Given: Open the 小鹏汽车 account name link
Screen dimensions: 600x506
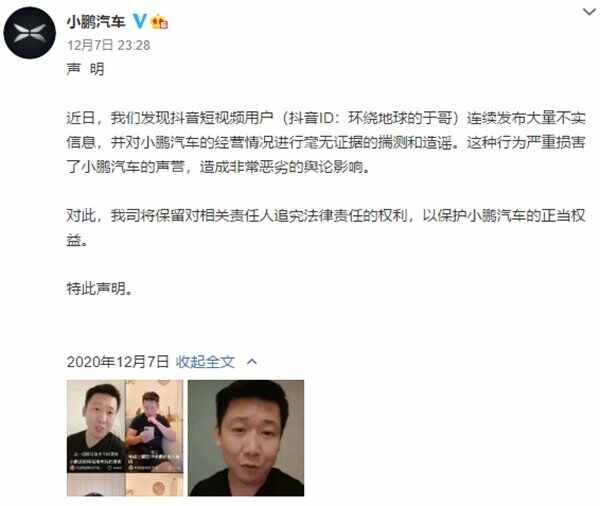Looking at the screenshot, I should tap(96, 21).
